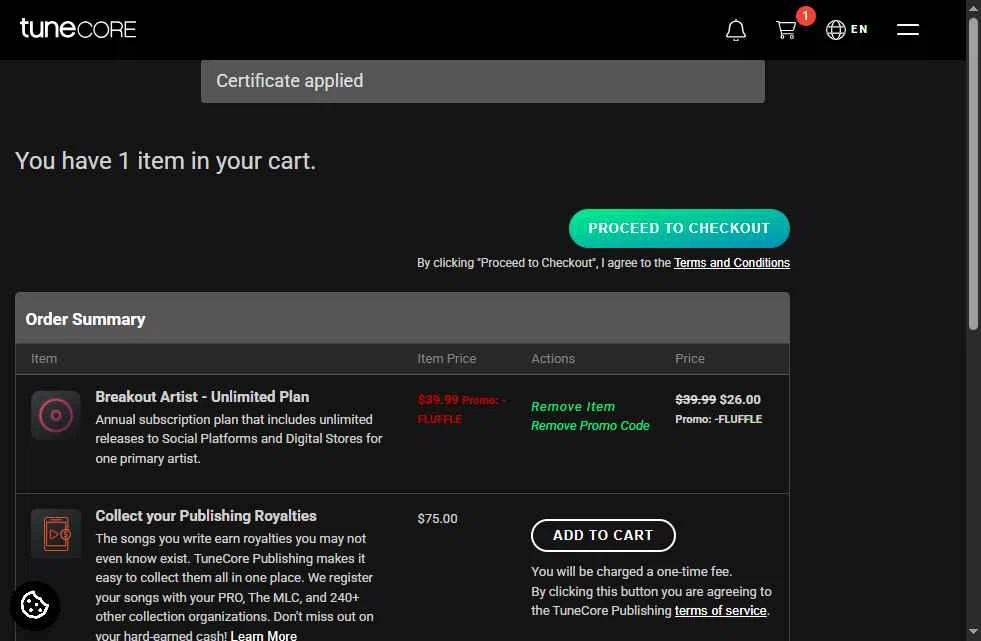The height and width of the screenshot is (641, 981).
Task: Click the Publishing Royalties product icon
Action: click(56, 533)
